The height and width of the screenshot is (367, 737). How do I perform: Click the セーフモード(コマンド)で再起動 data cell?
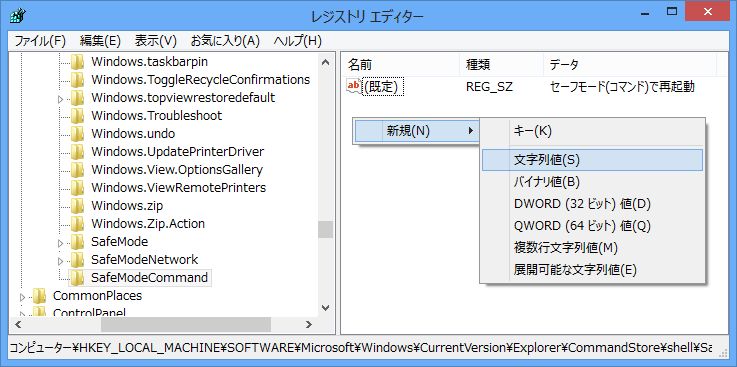(x=622, y=87)
